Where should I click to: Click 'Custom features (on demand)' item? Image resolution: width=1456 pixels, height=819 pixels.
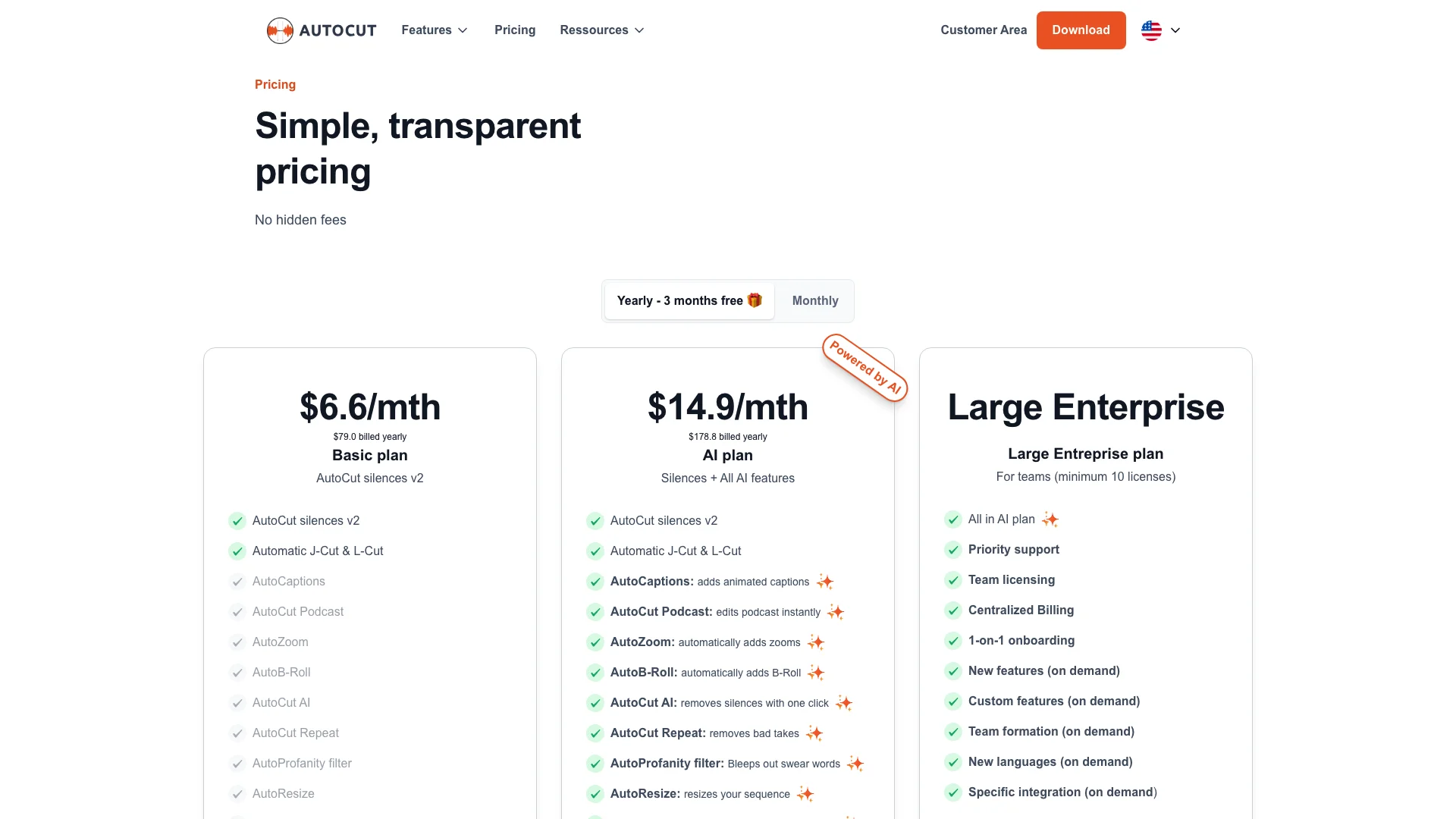point(1054,701)
